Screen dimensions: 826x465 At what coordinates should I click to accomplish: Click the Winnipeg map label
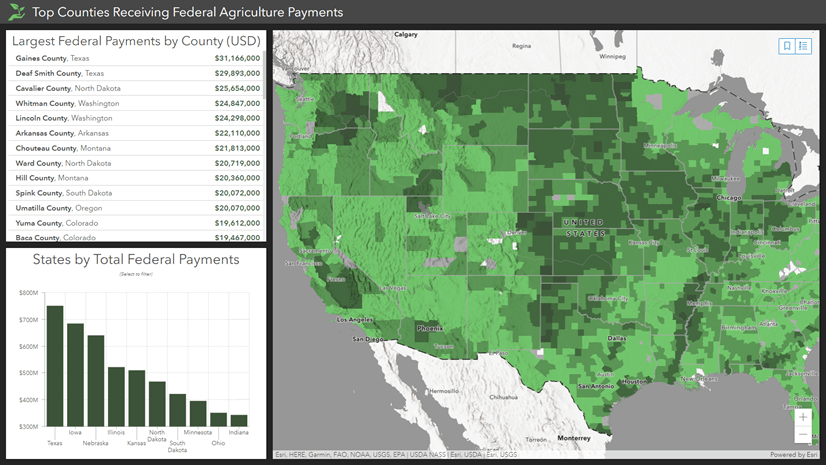point(612,56)
